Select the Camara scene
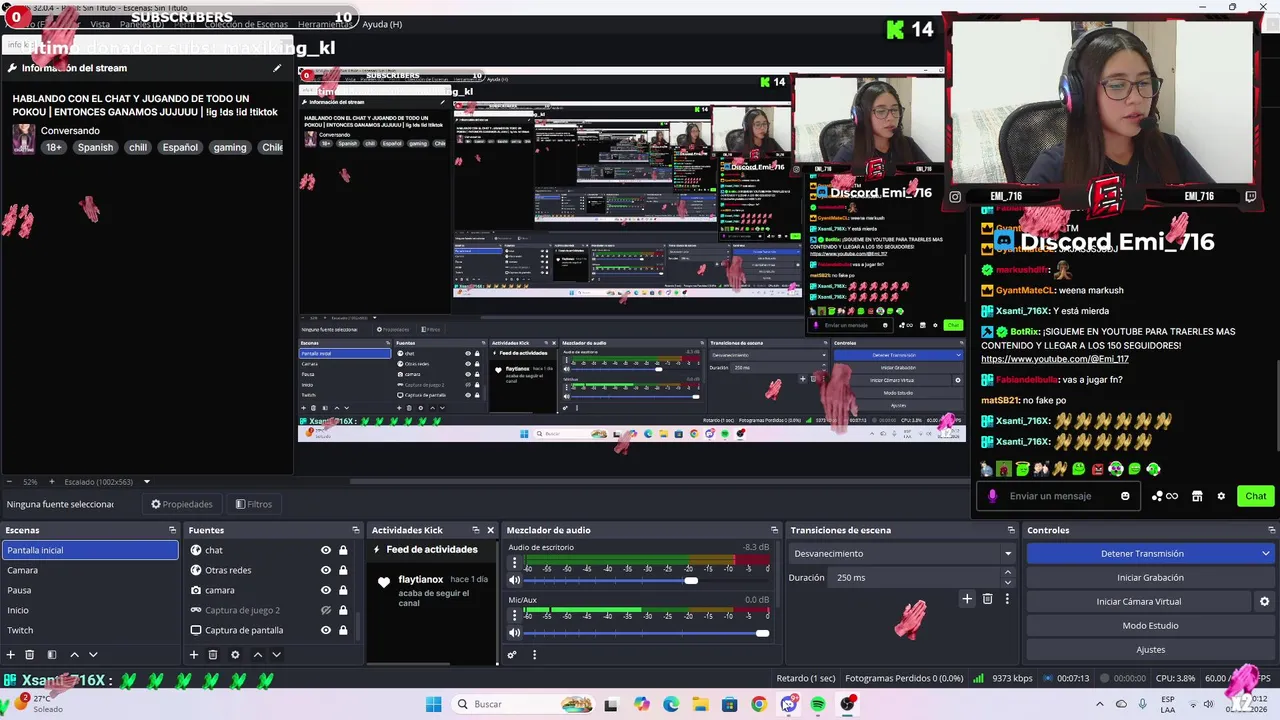 pos(90,570)
